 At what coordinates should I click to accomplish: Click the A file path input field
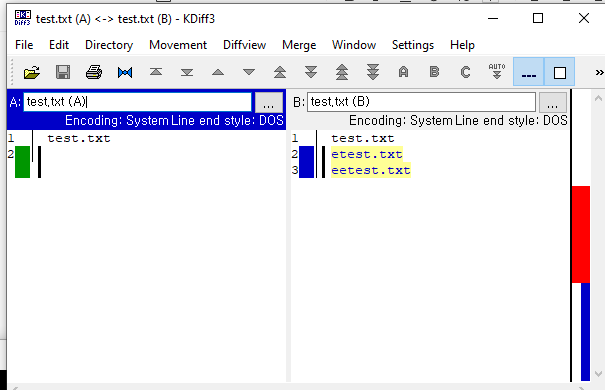point(137,102)
